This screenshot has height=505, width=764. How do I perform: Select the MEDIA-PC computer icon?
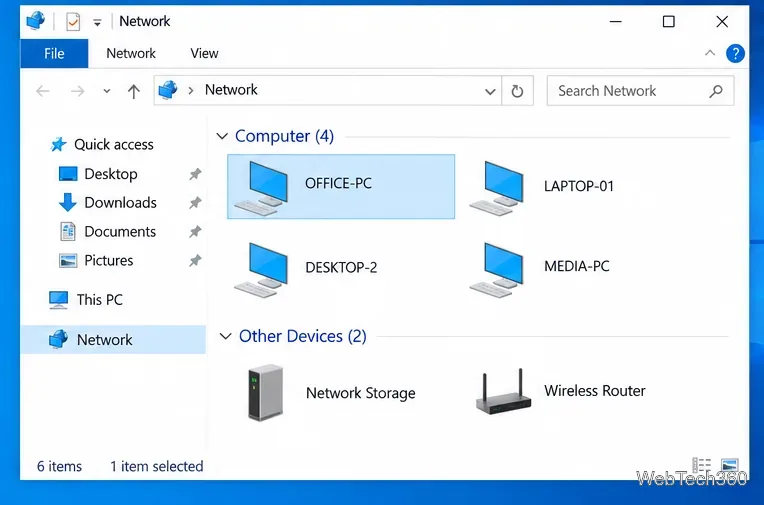click(497, 270)
